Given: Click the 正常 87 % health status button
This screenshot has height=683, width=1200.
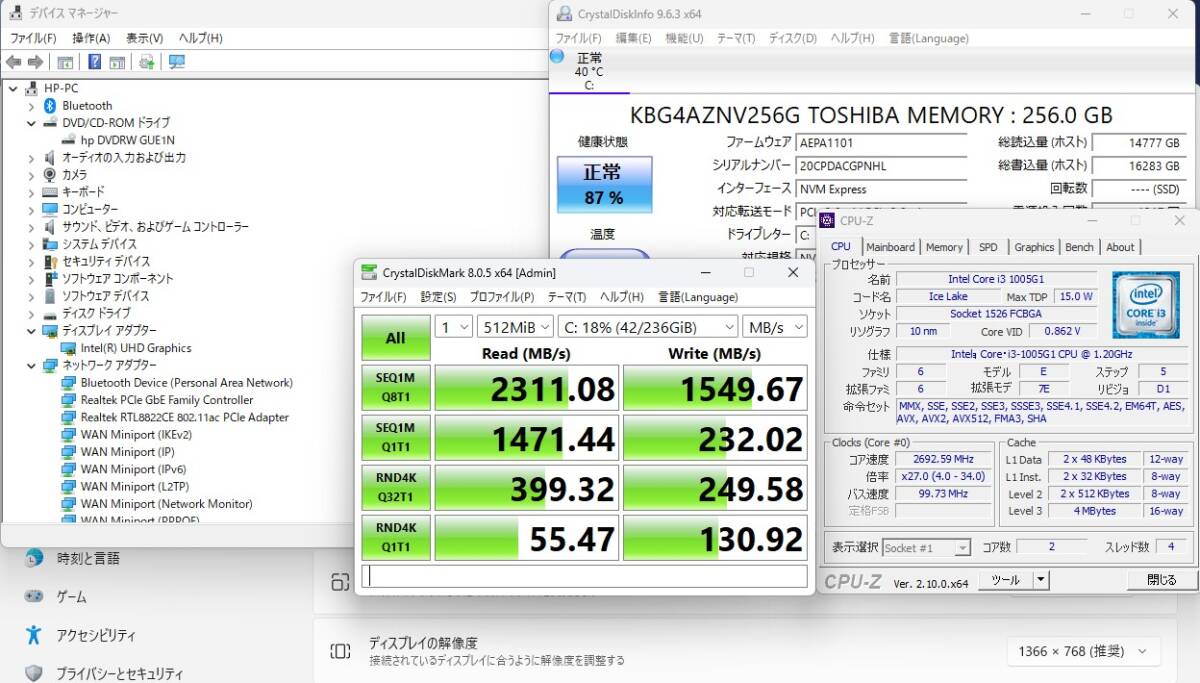Looking at the screenshot, I should tap(603, 184).
